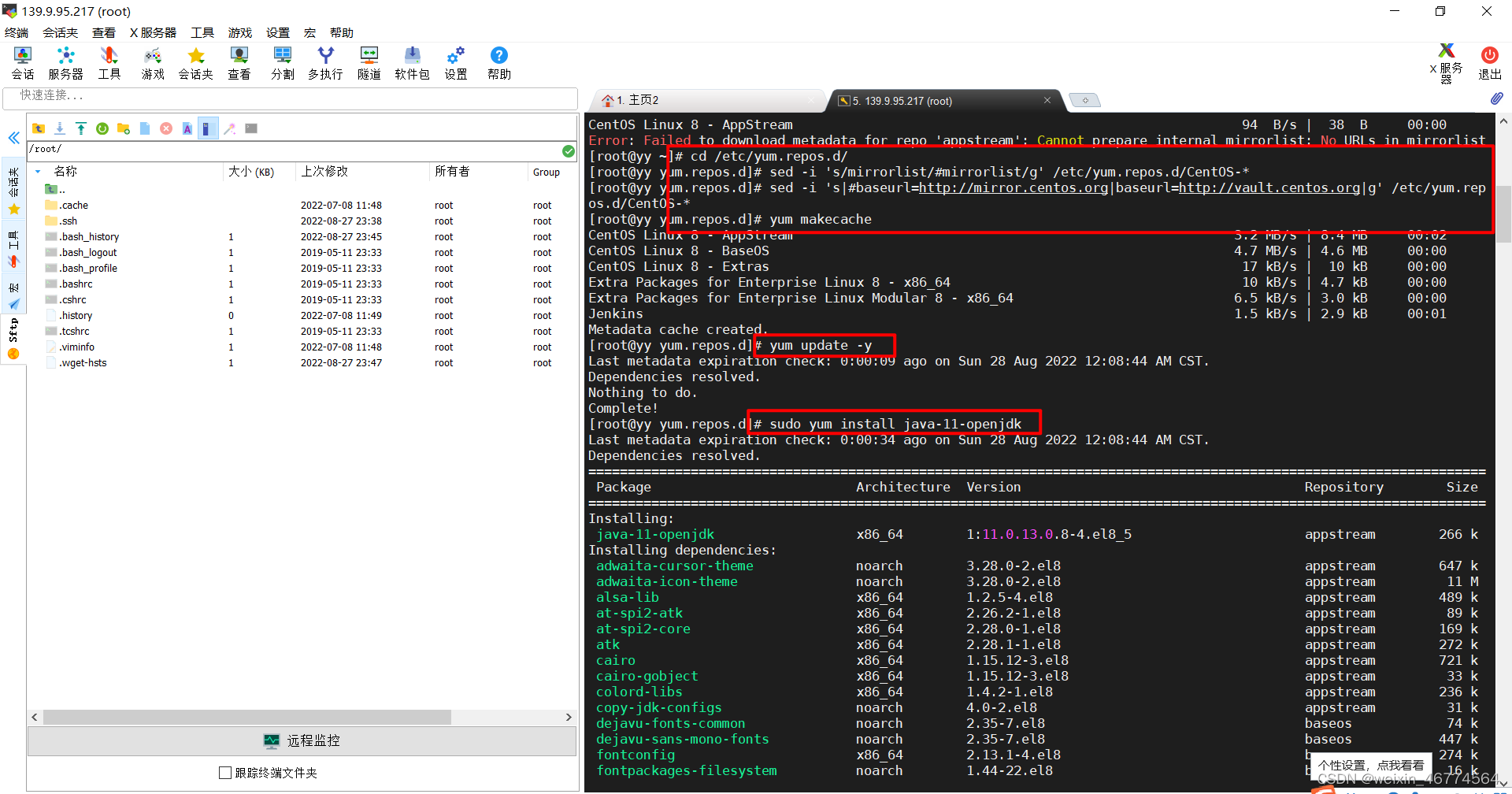Open the 会话夹 menu in menu bar
Viewport: 1512px width, 794px height.
click(60, 32)
